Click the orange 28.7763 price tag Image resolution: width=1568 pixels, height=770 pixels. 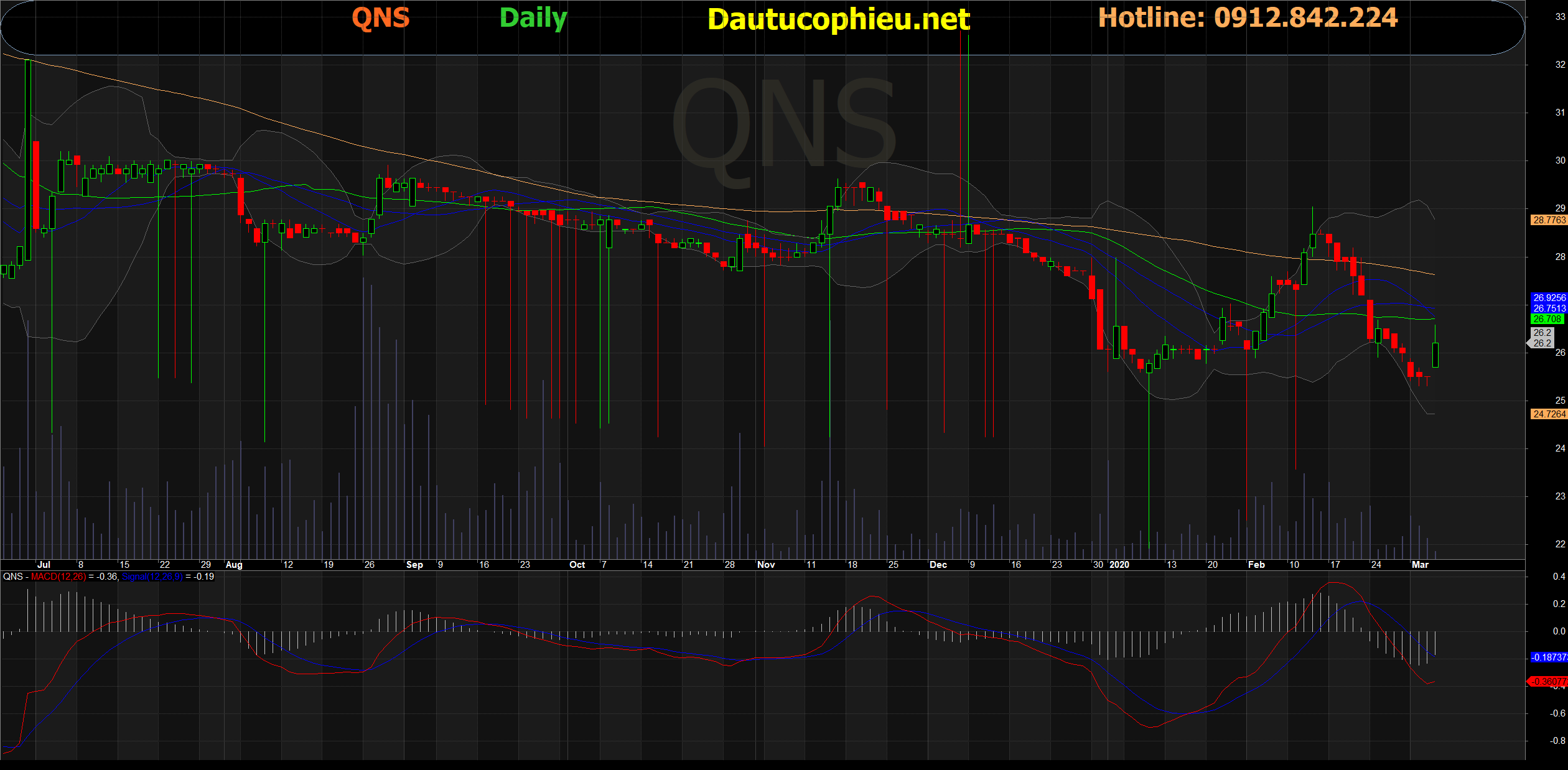1549,220
